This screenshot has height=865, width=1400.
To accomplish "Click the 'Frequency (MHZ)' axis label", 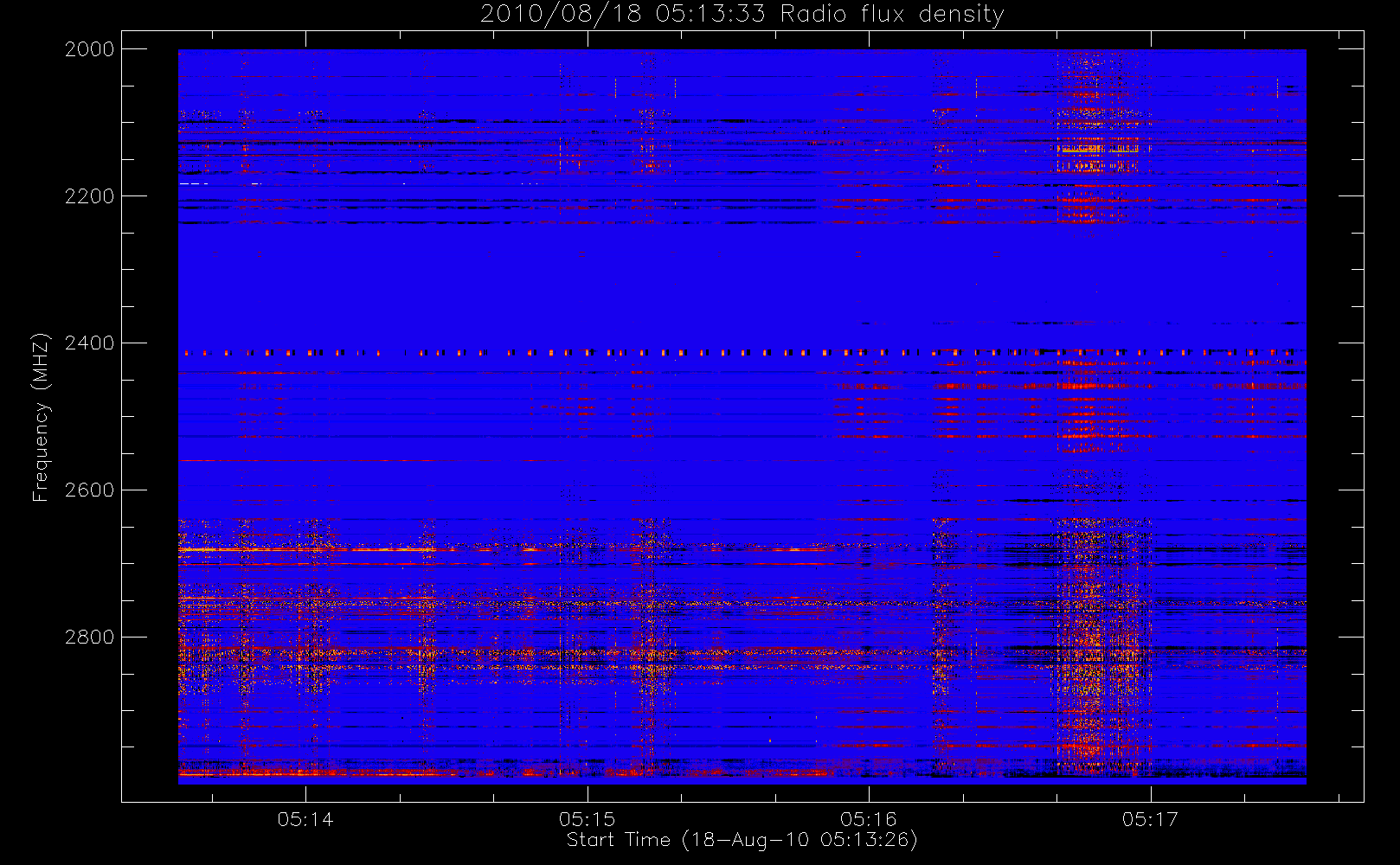I will (x=40, y=417).
